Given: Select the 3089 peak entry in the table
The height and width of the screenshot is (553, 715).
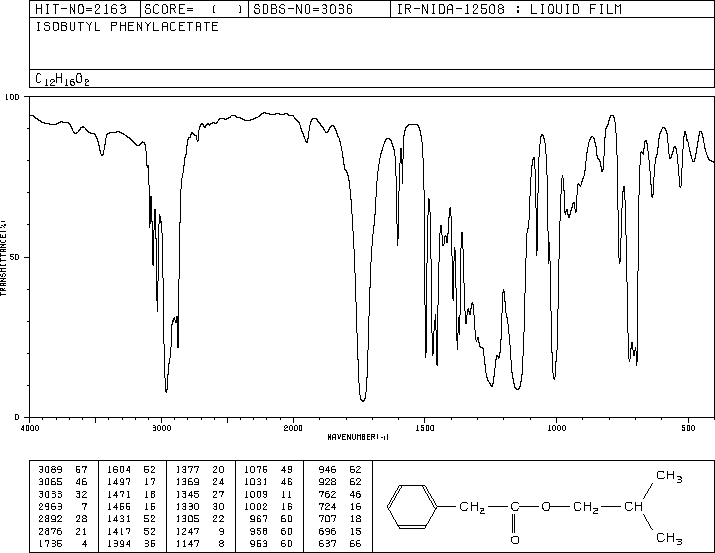Looking at the screenshot, I should click(x=63, y=470).
